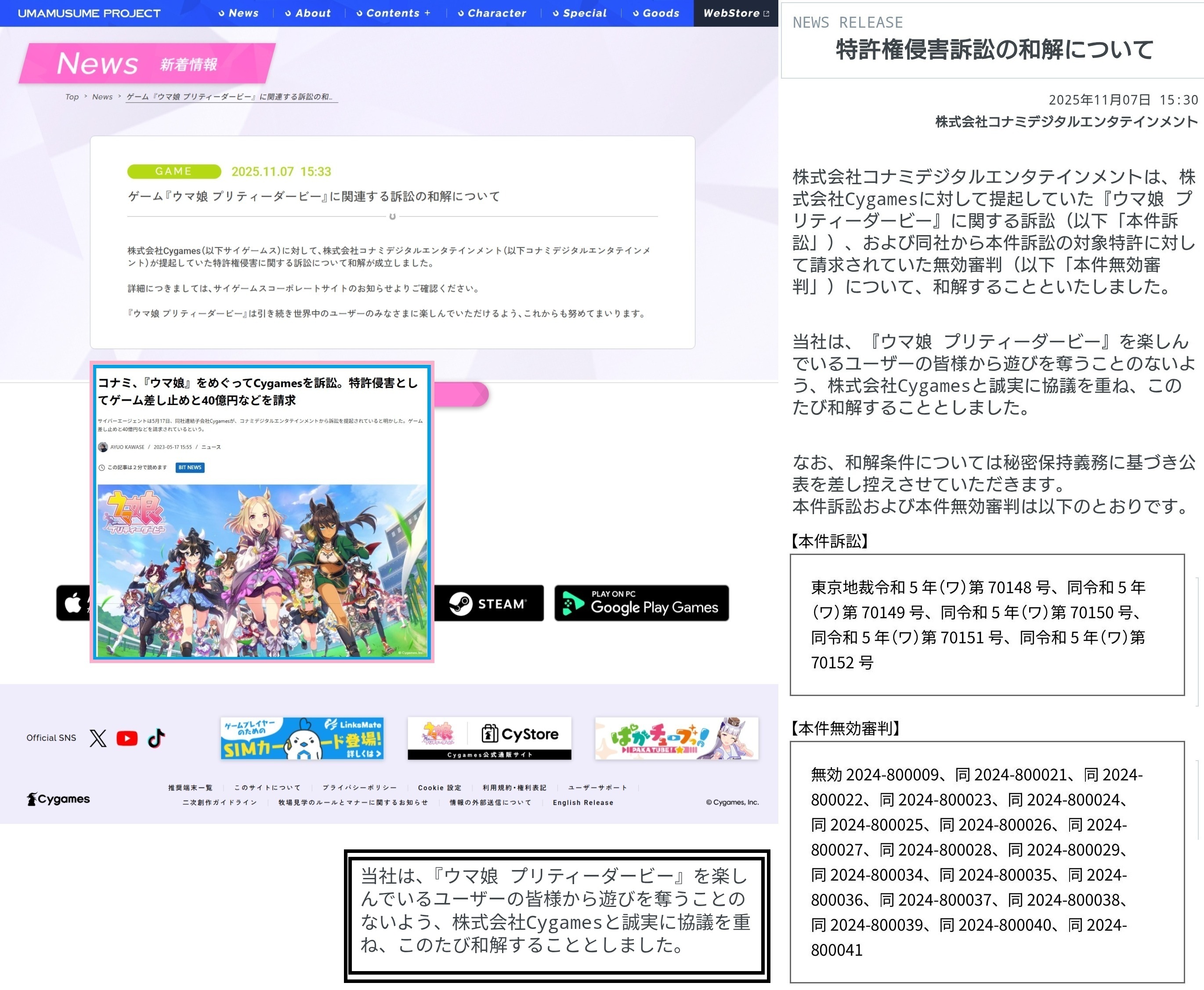Click the Steam store badge

click(x=488, y=603)
